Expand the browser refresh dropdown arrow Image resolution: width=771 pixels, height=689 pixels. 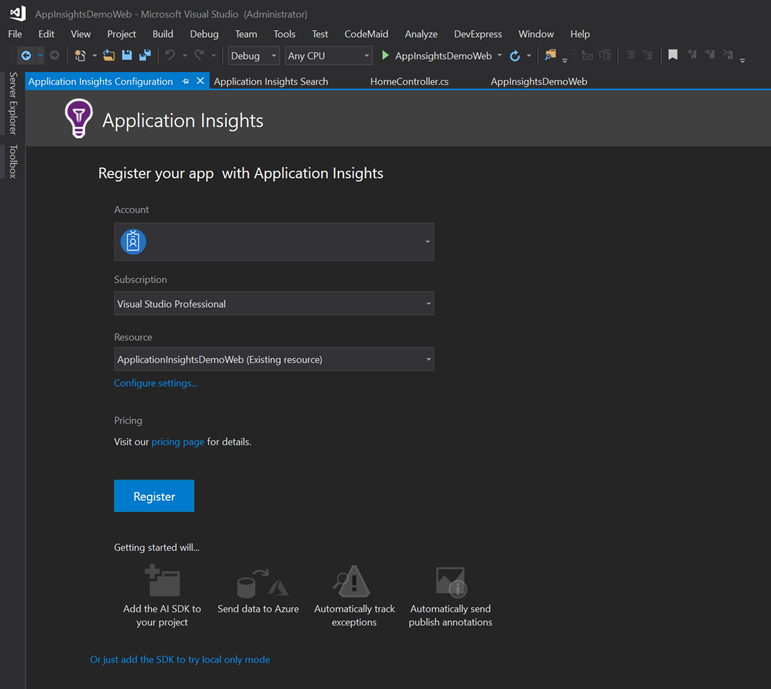coord(529,56)
